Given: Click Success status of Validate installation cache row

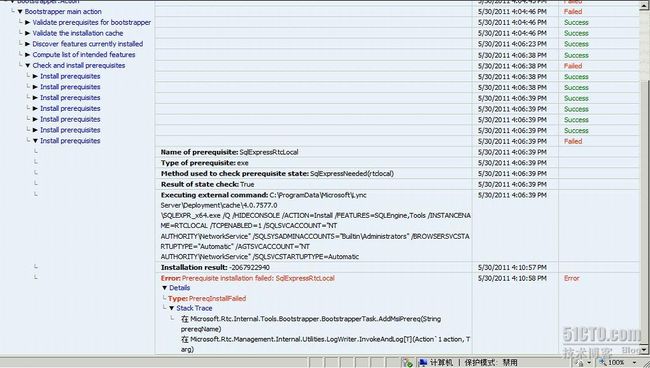Looking at the screenshot, I should (576, 33).
